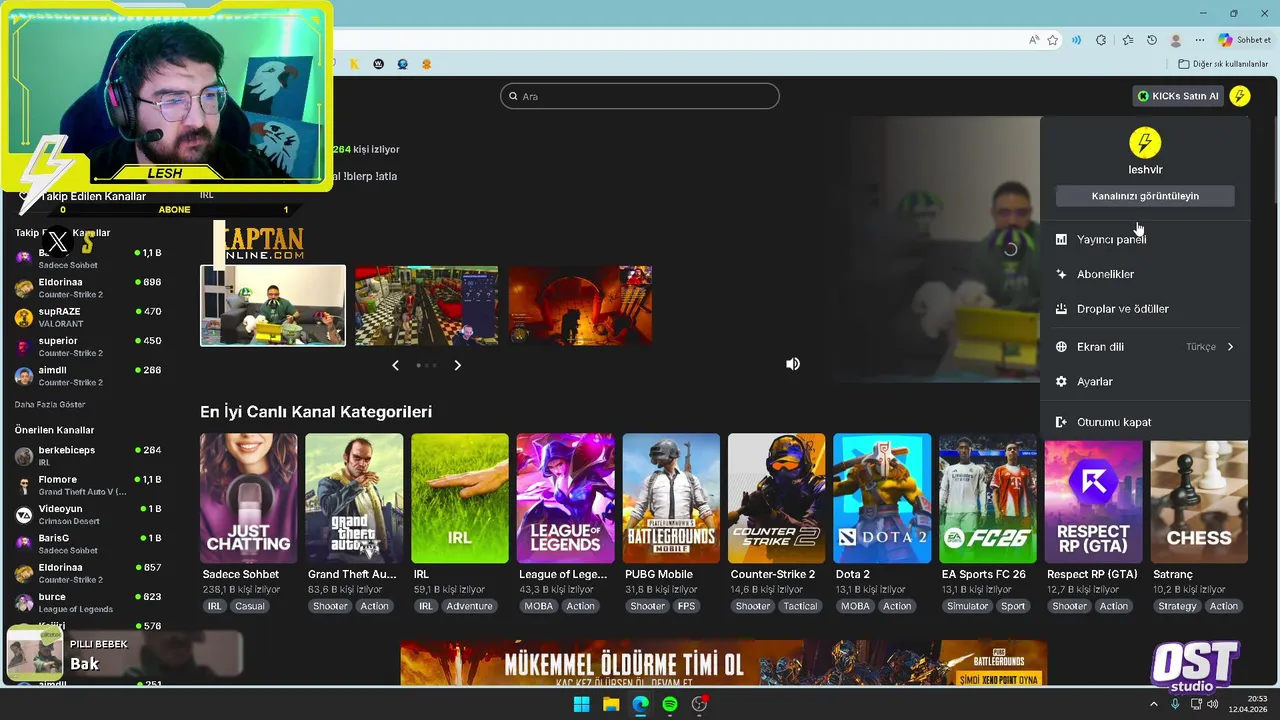Open browser extensions puzzle icon

tap(1101, 40)
